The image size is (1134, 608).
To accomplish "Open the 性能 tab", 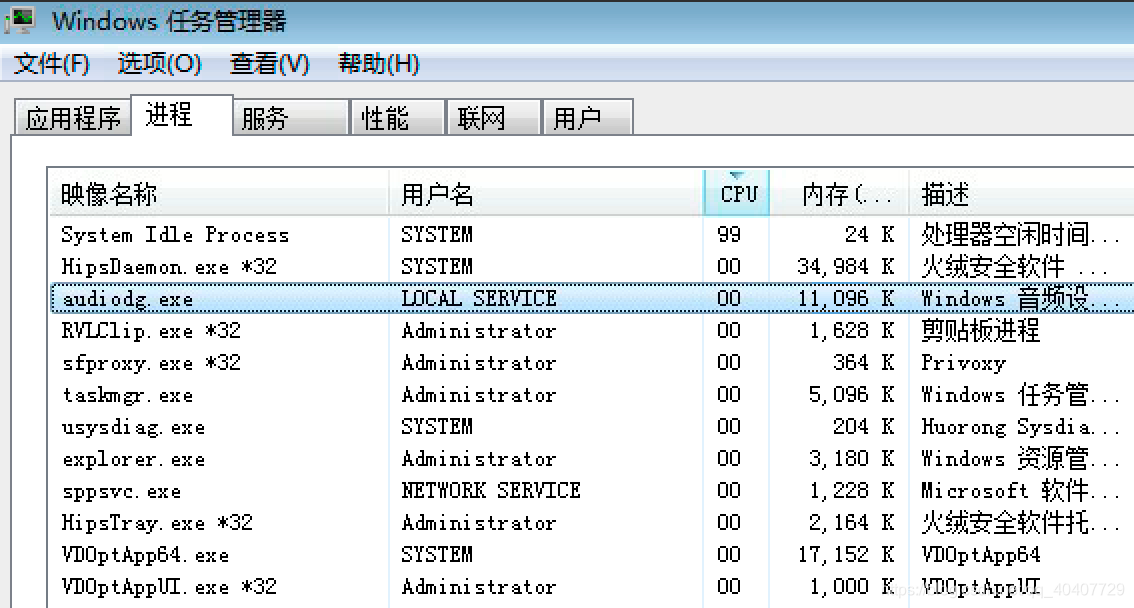I will point(395,117).
